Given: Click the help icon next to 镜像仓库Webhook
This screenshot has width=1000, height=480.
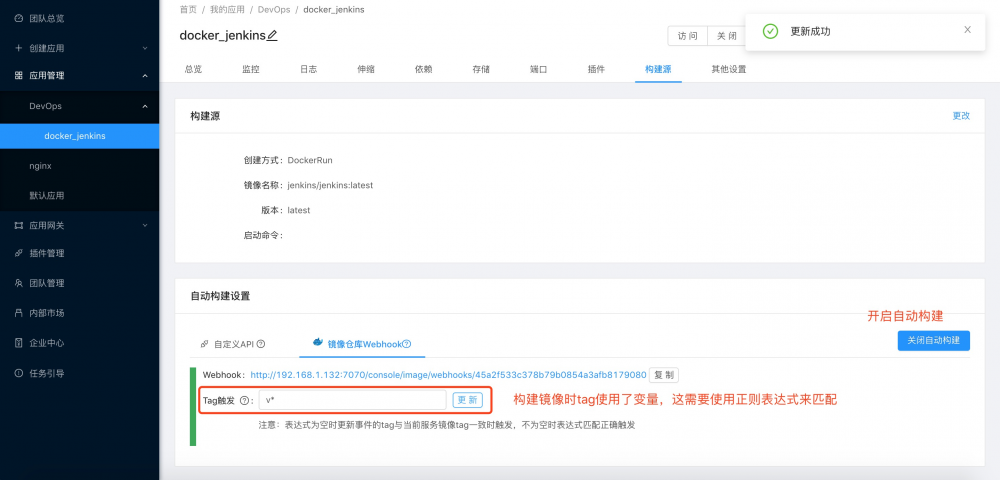Looking at the screenshot, I should 407,344.
